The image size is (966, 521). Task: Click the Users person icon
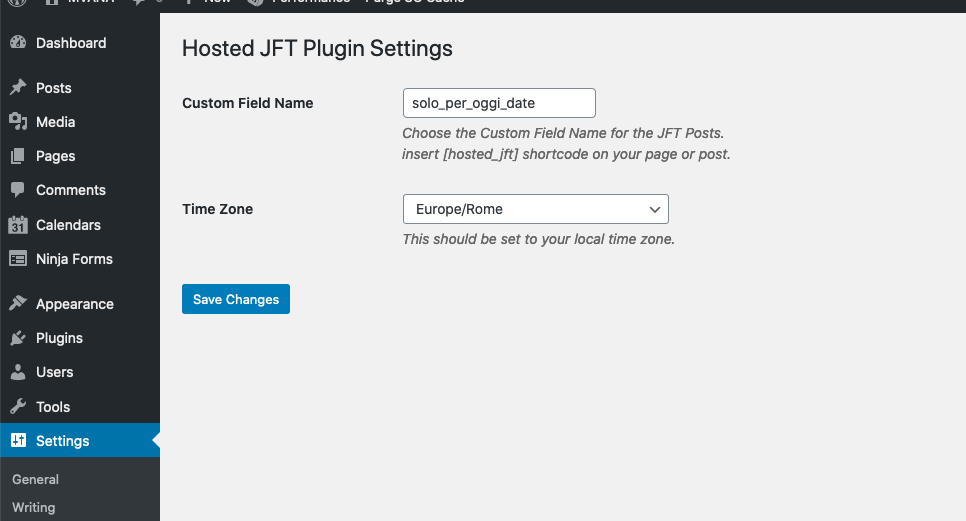click(18, 372)
